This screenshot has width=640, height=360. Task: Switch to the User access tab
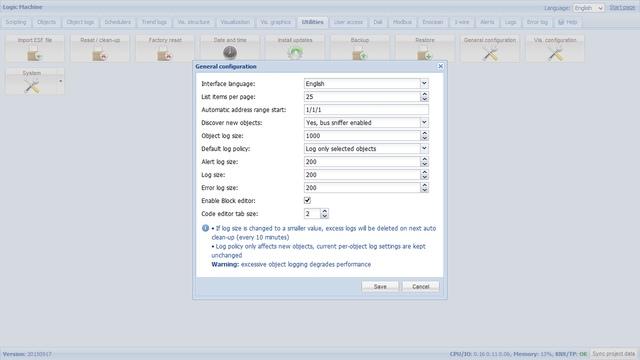pos(348,22)
